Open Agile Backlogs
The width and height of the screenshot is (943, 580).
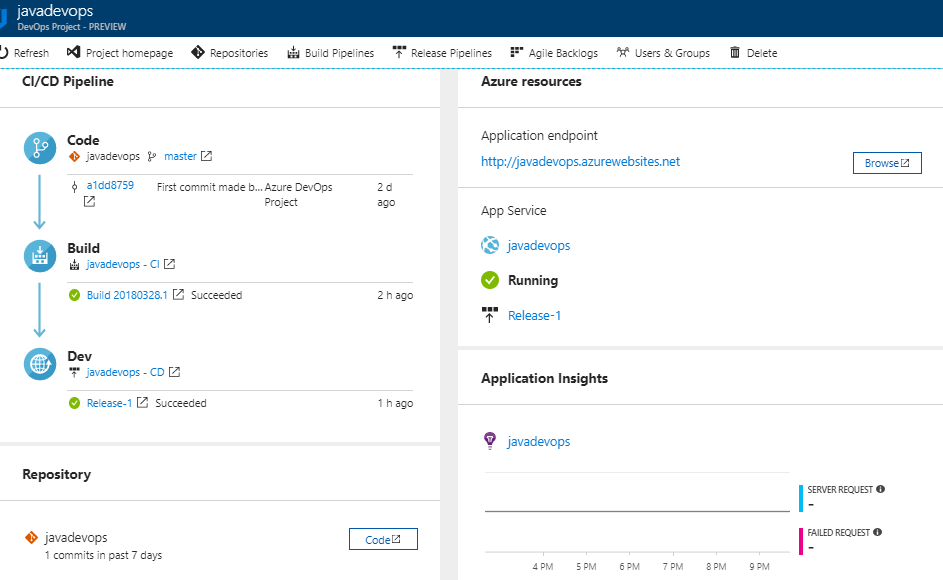[x=554, y=53]
